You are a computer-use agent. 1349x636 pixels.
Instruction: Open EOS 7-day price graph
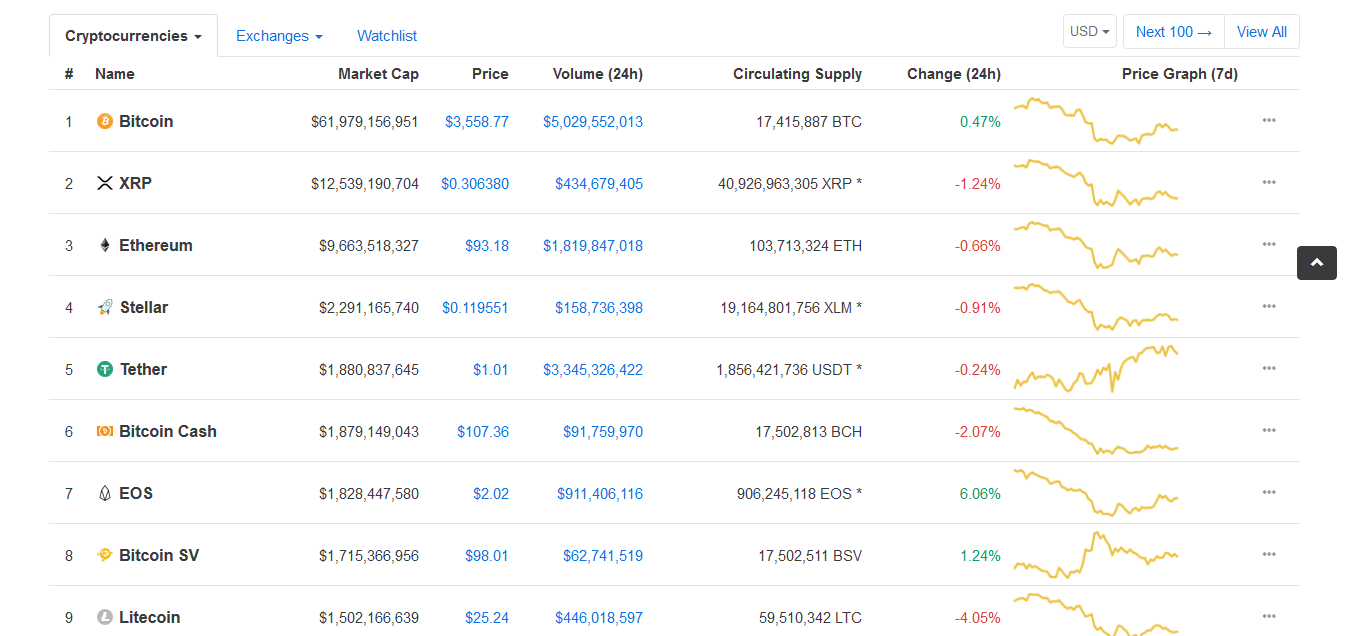point(1096,493)
